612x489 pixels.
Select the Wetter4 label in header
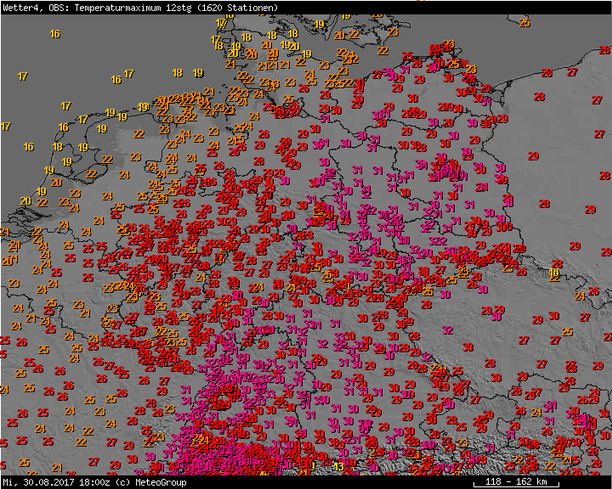tap(22, 7)
